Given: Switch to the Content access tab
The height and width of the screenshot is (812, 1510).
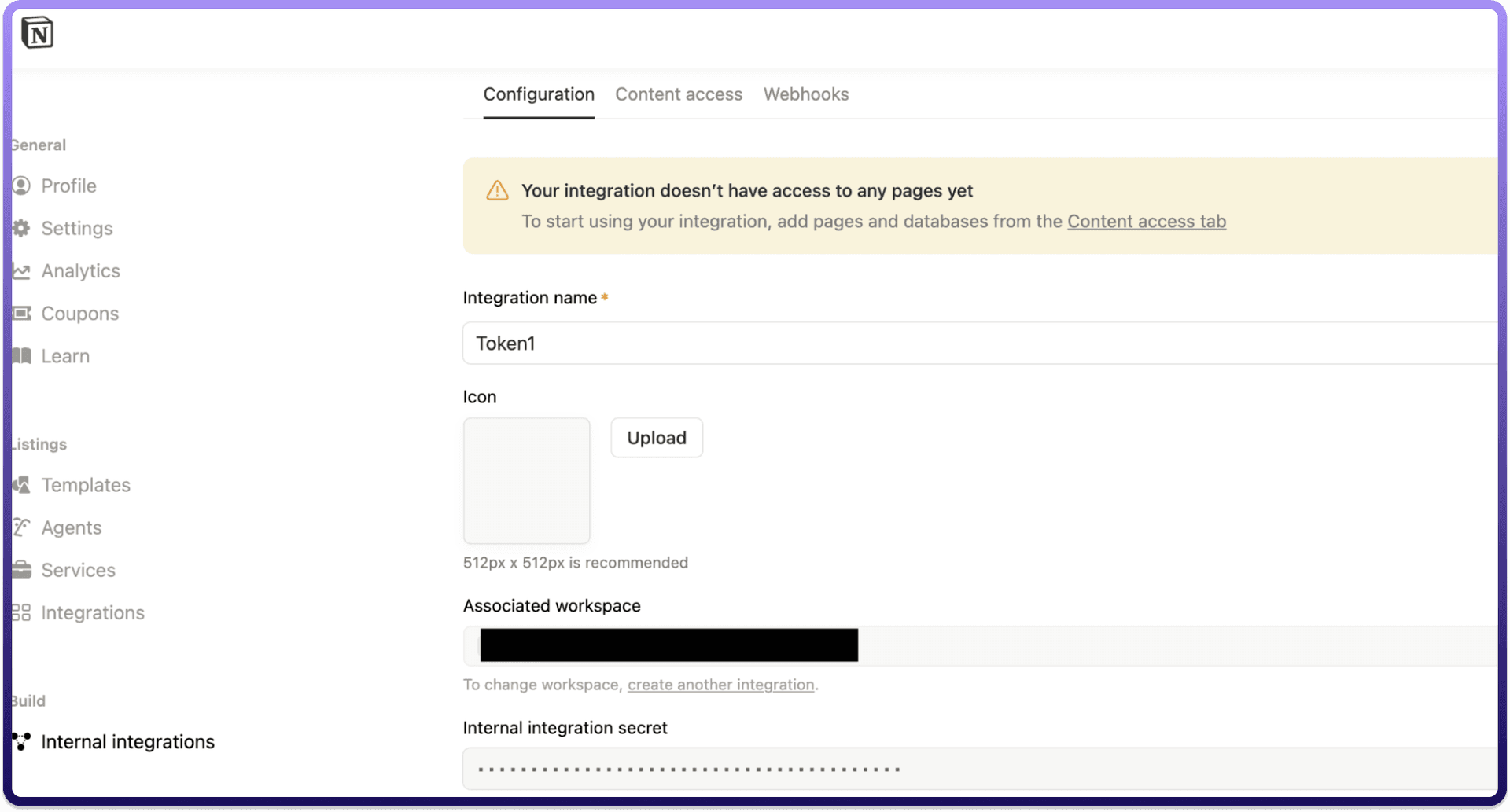Looking at the screenshot, I should click(x=678, y=94).
